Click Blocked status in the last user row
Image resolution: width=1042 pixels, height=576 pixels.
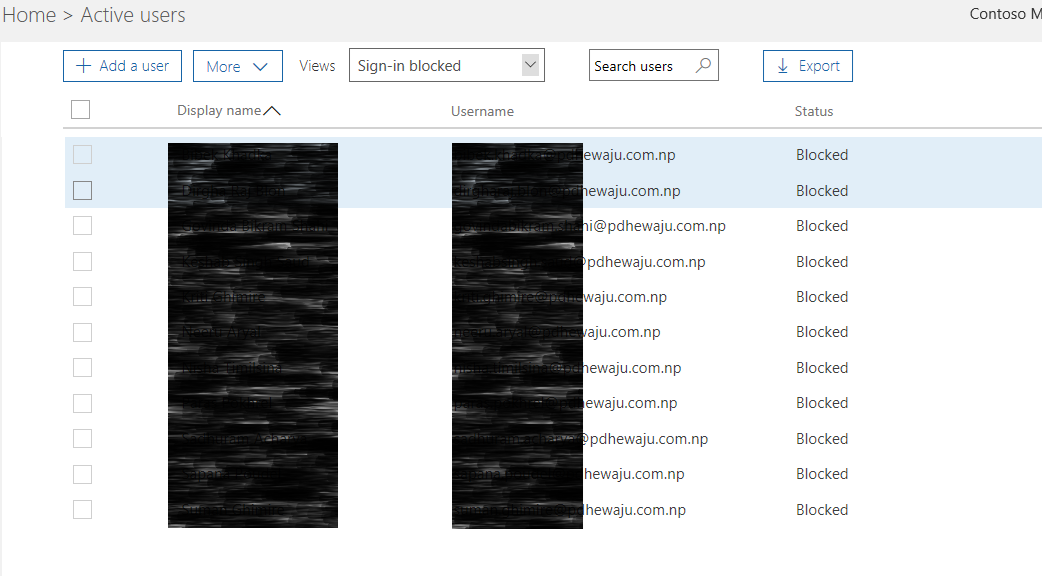click(x=822, y=510)
